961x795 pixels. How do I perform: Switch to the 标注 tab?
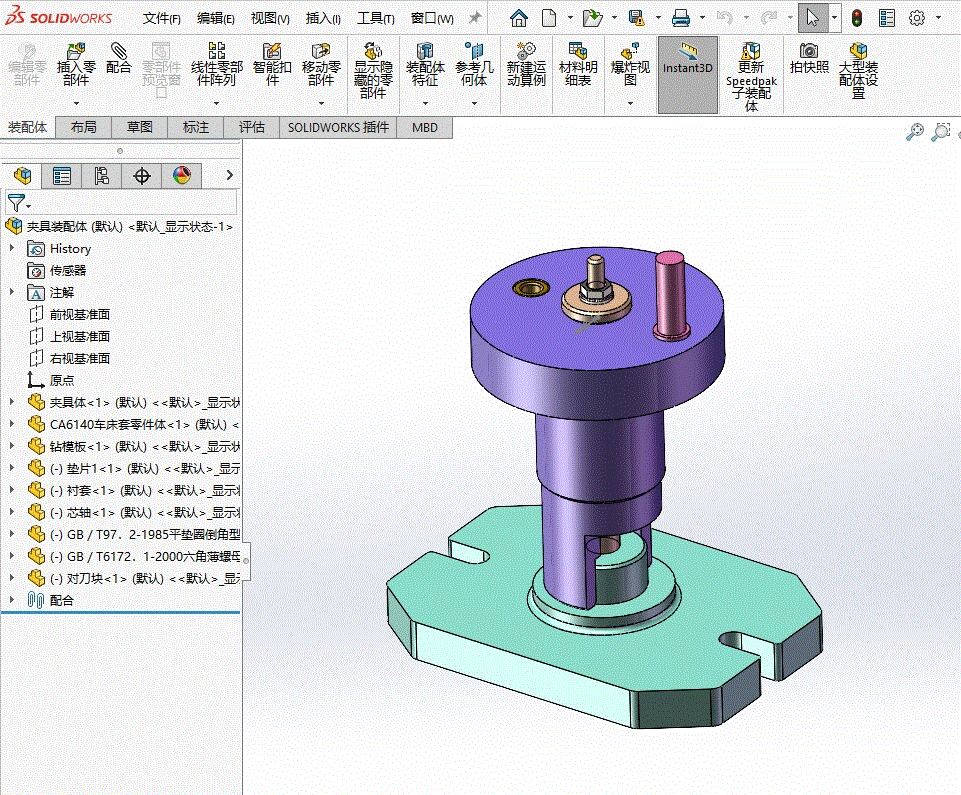[x=196, y=127]
